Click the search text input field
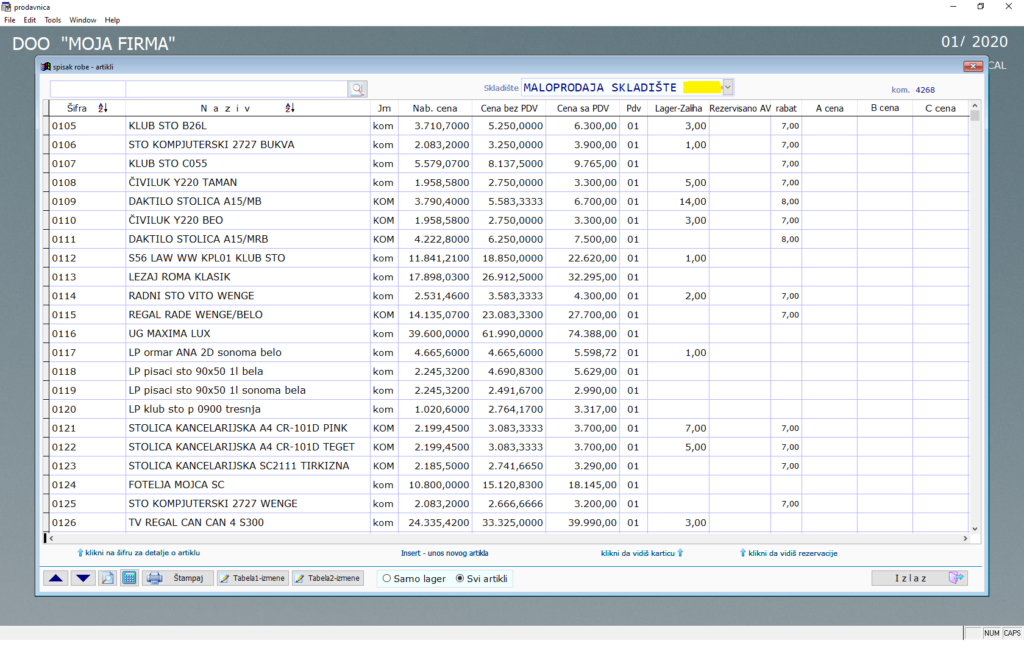Image resolution: width=1024 pixels, height=657 pixels. pos(236,89)
